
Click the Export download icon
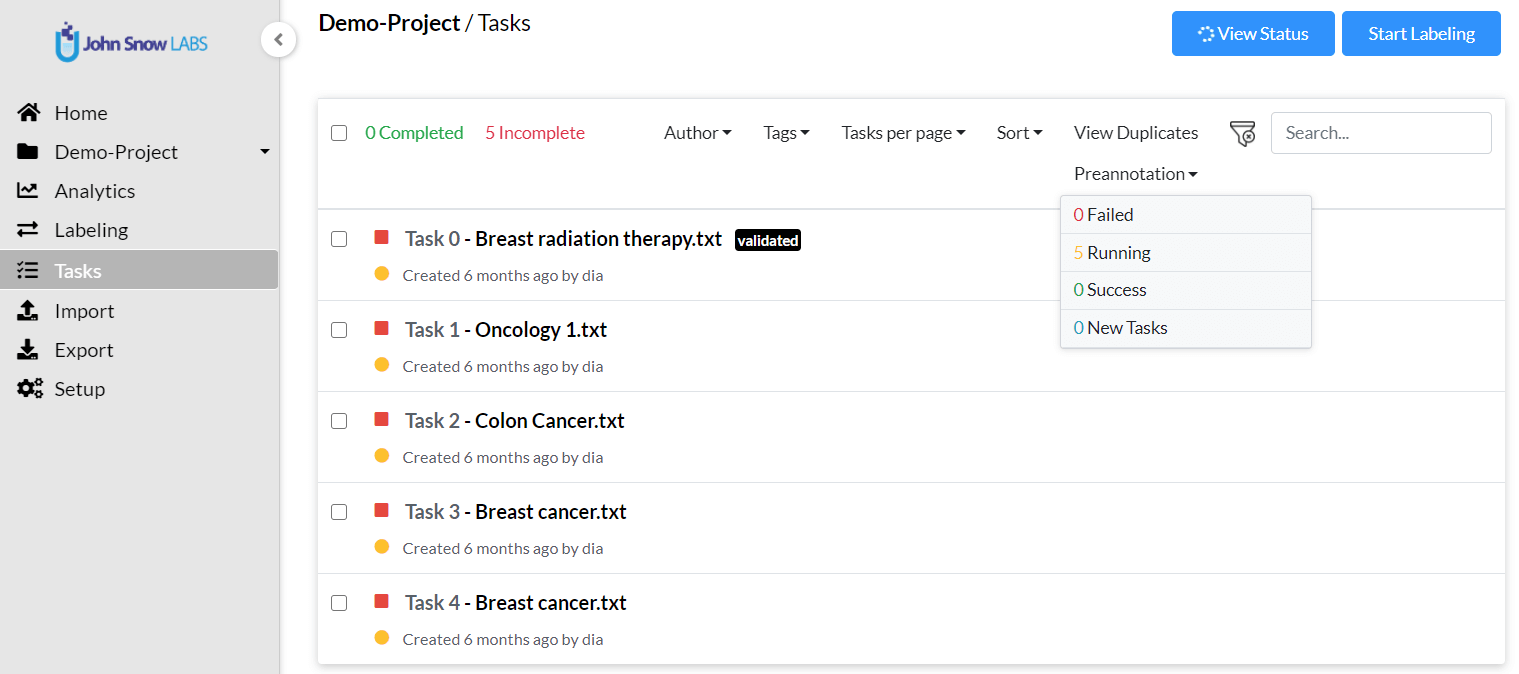click(x=28, y=350)
